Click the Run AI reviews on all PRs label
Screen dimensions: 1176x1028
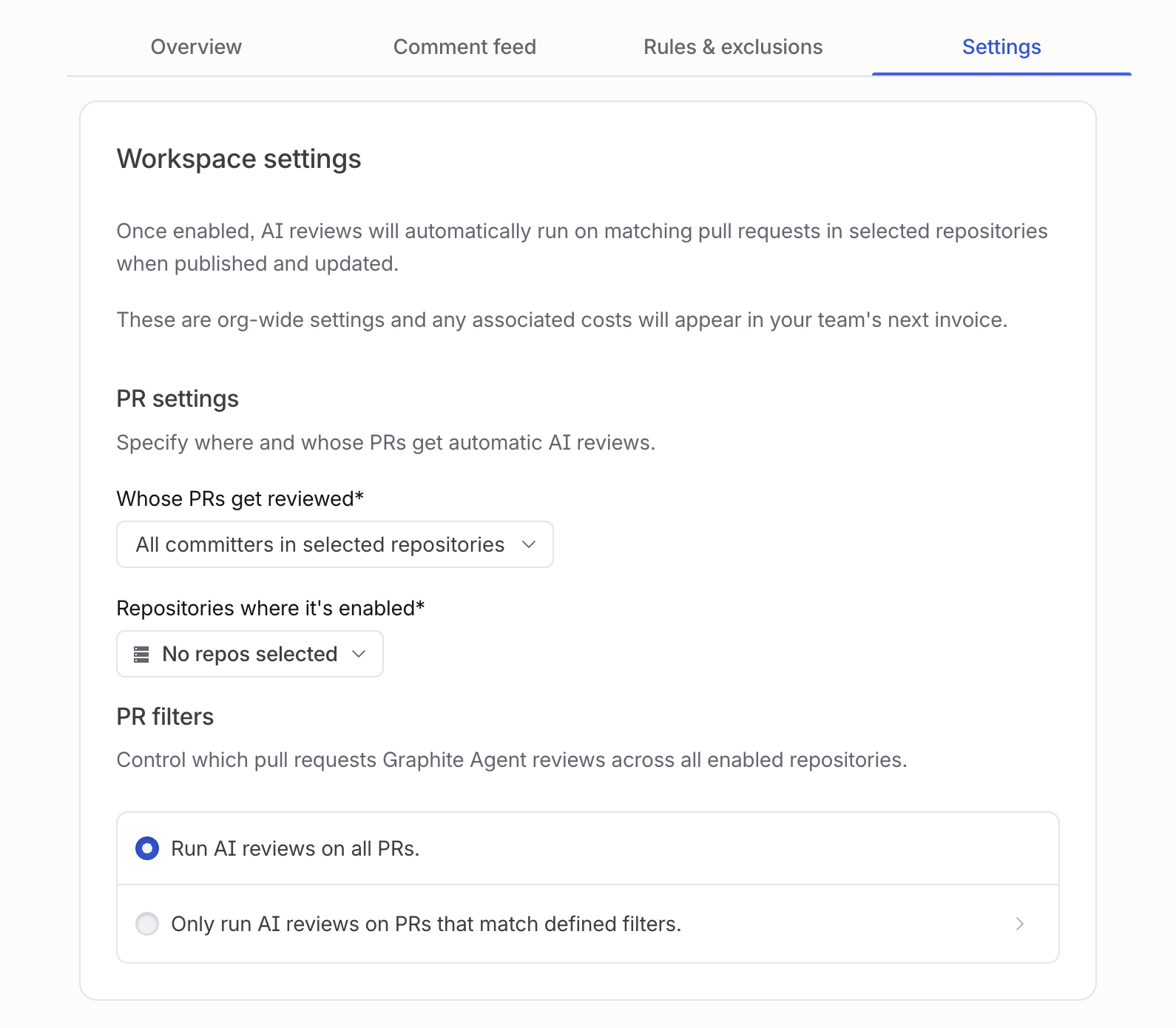(295, 848)
